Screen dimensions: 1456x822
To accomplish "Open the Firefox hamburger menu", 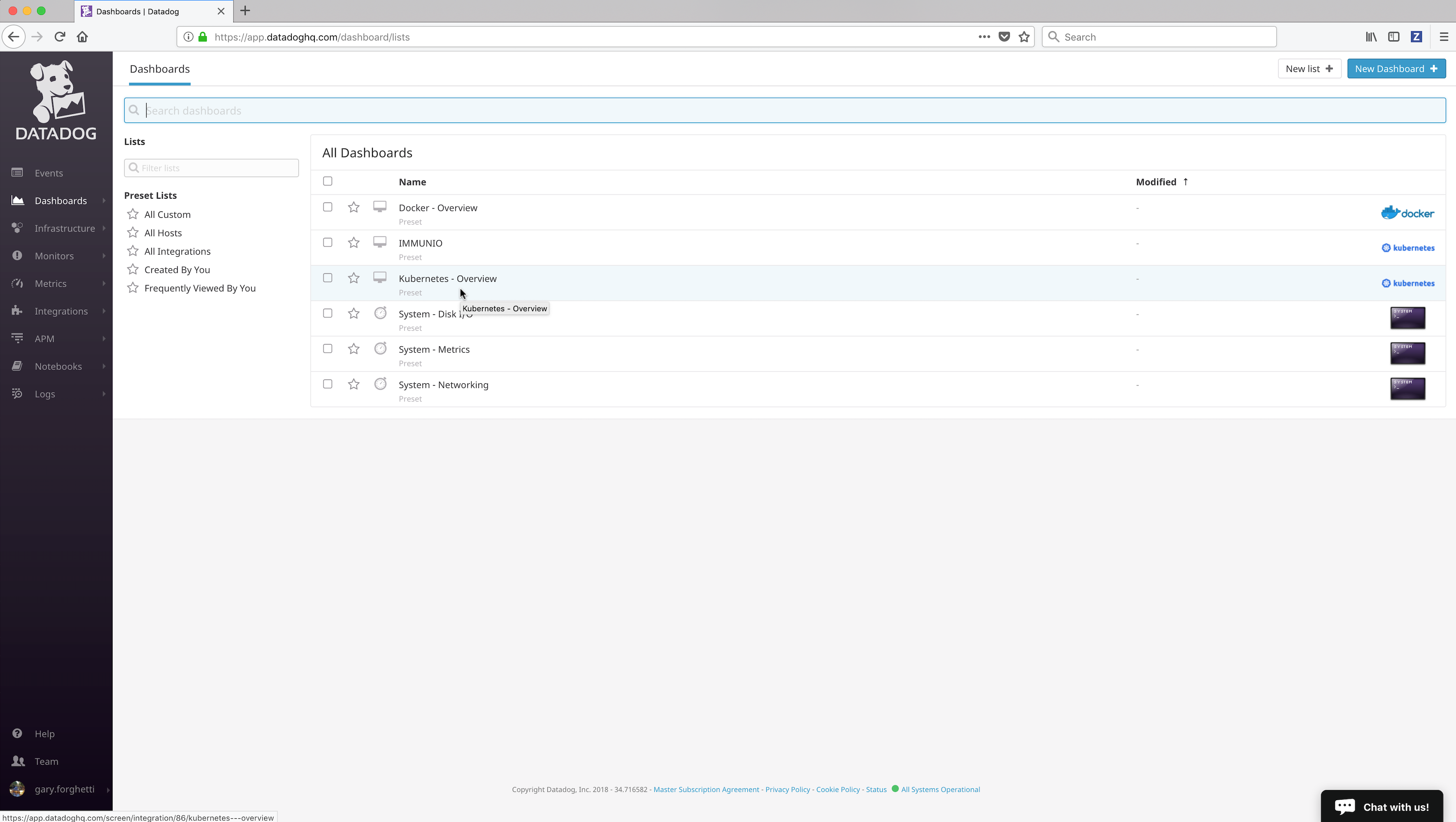I will (1444, 37).
